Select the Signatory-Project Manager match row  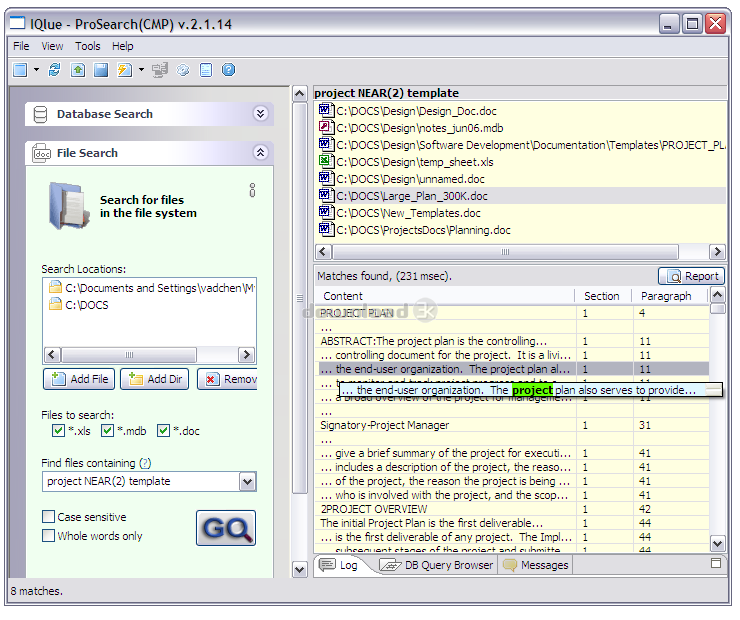[x=513, y=425]
